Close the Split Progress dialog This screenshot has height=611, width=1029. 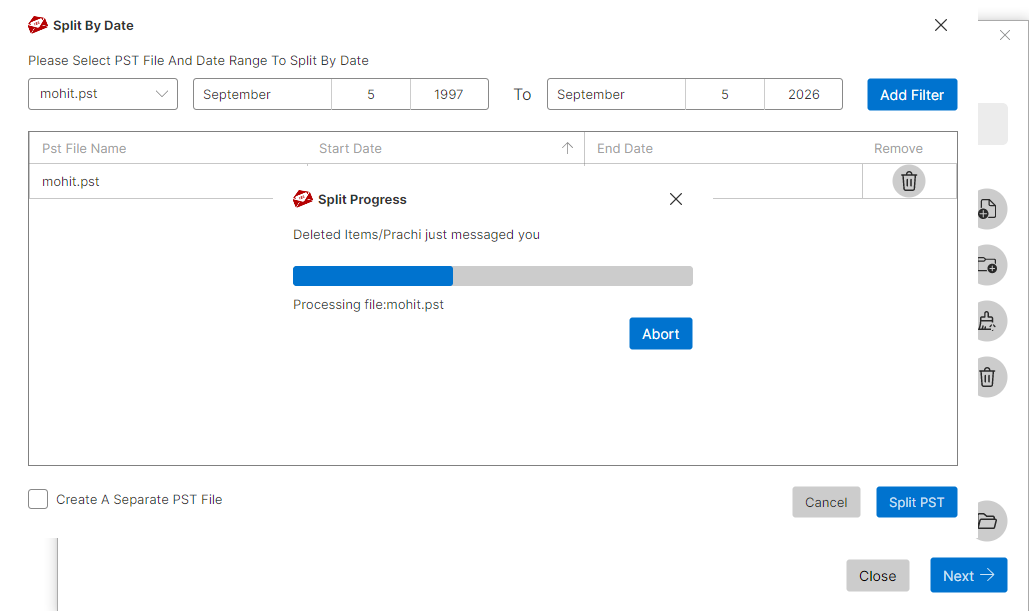[676, 199]
